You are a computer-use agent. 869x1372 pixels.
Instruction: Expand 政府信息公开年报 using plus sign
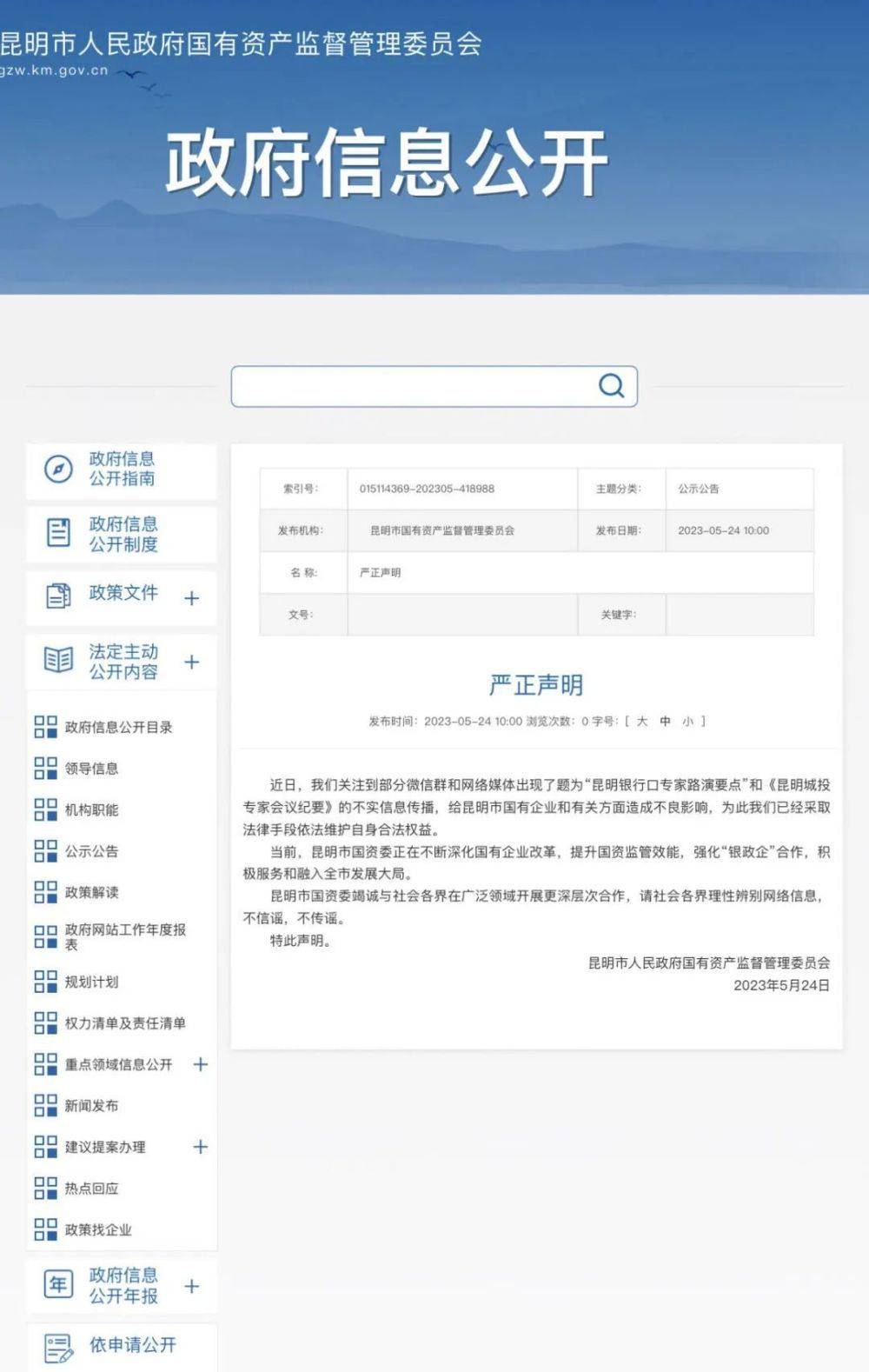click(192, 1286)
